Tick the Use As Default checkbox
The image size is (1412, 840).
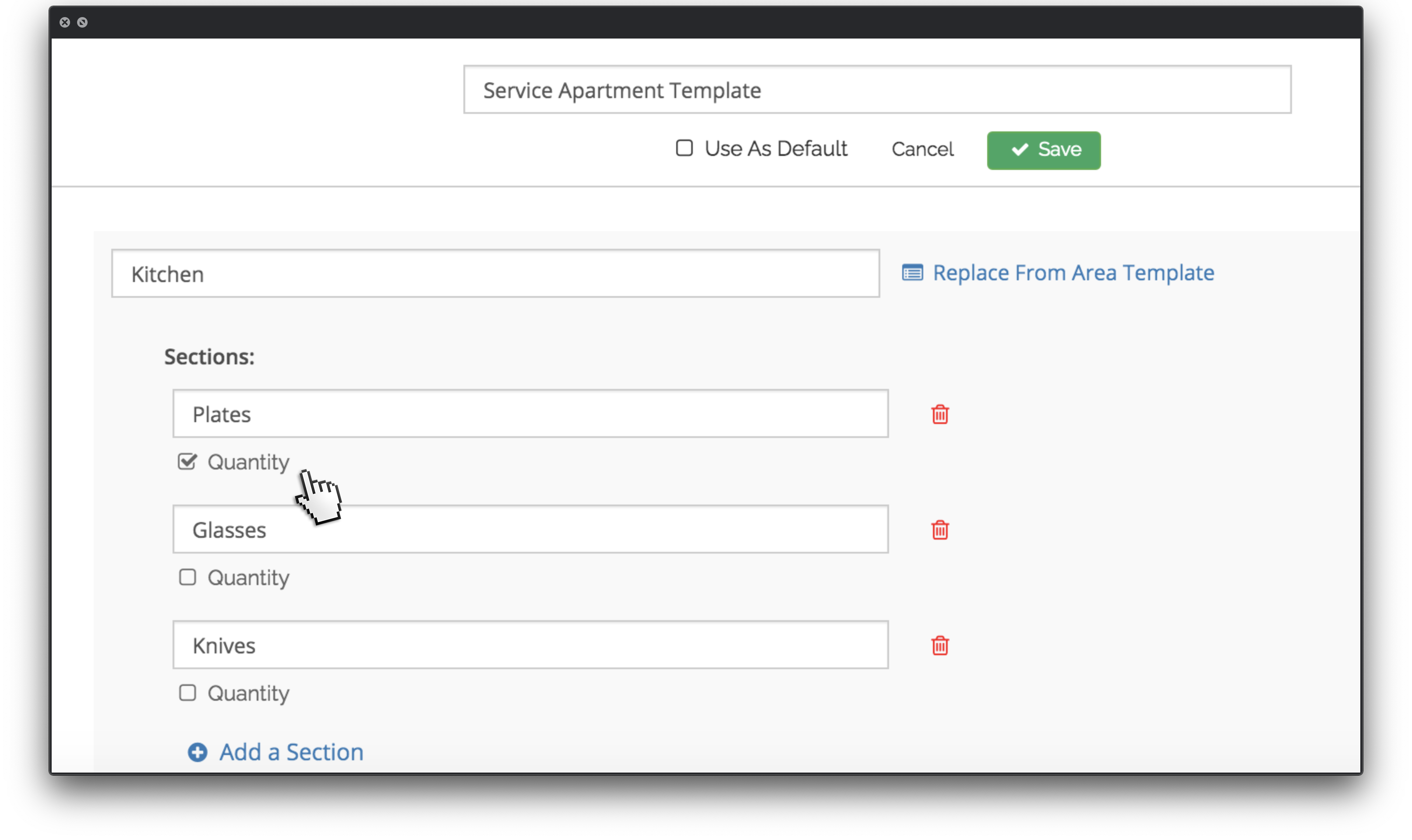684,148
